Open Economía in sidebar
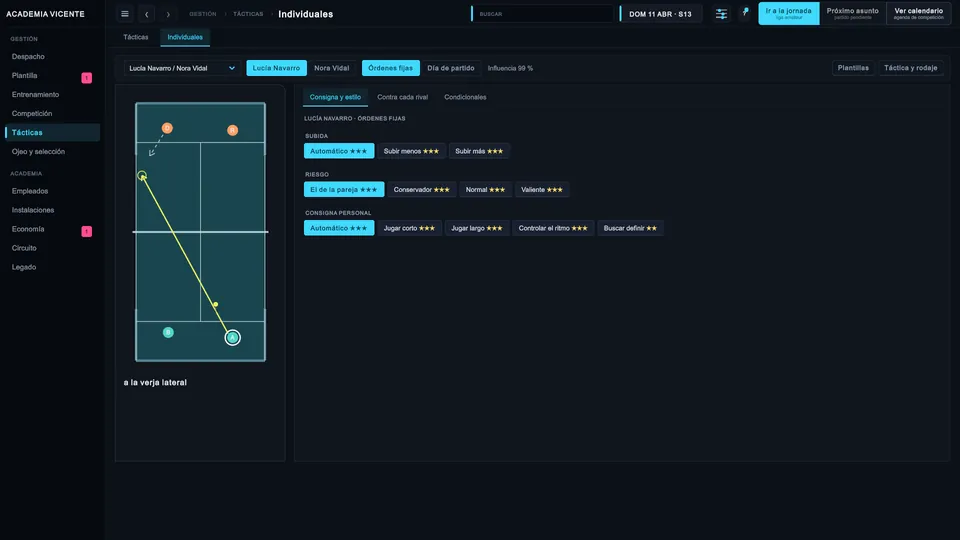 [53, 229]
